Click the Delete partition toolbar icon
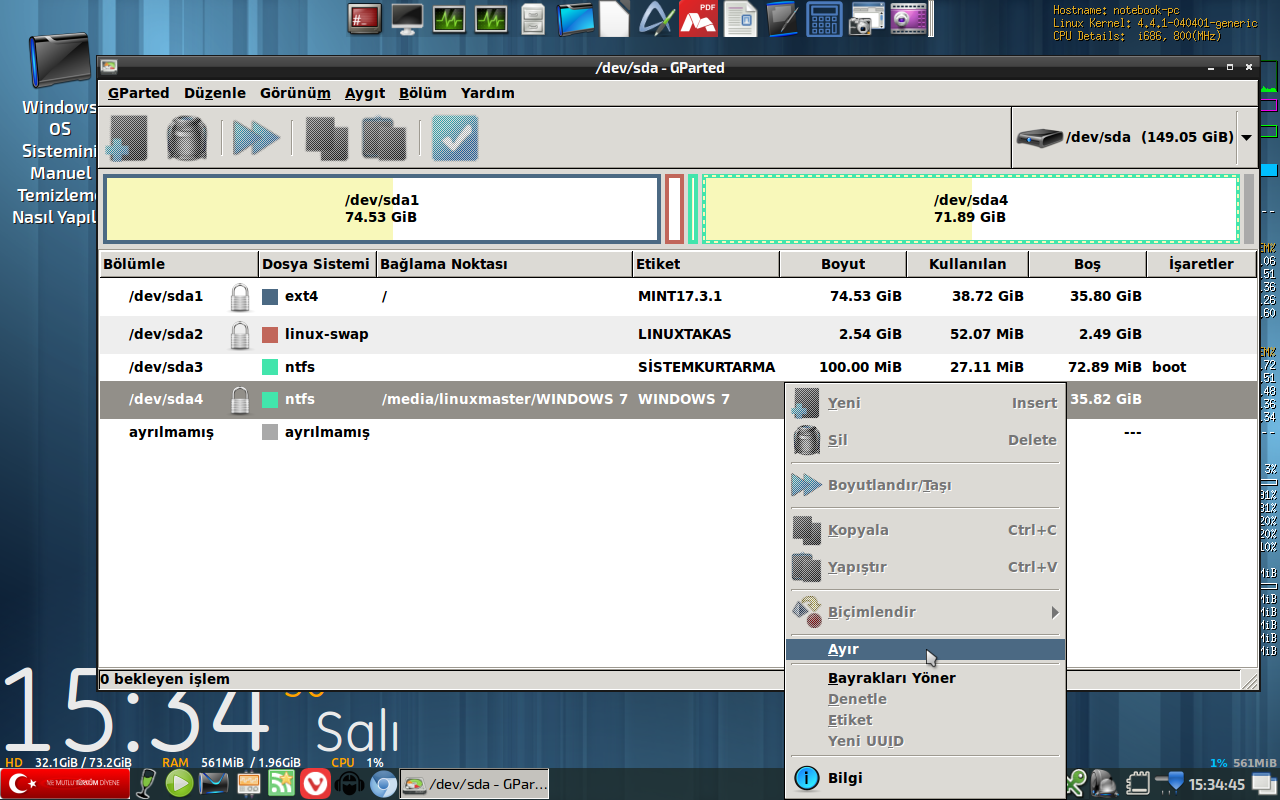The height and width of the screenshot is (800, 1280). click(x=187, y=138)
